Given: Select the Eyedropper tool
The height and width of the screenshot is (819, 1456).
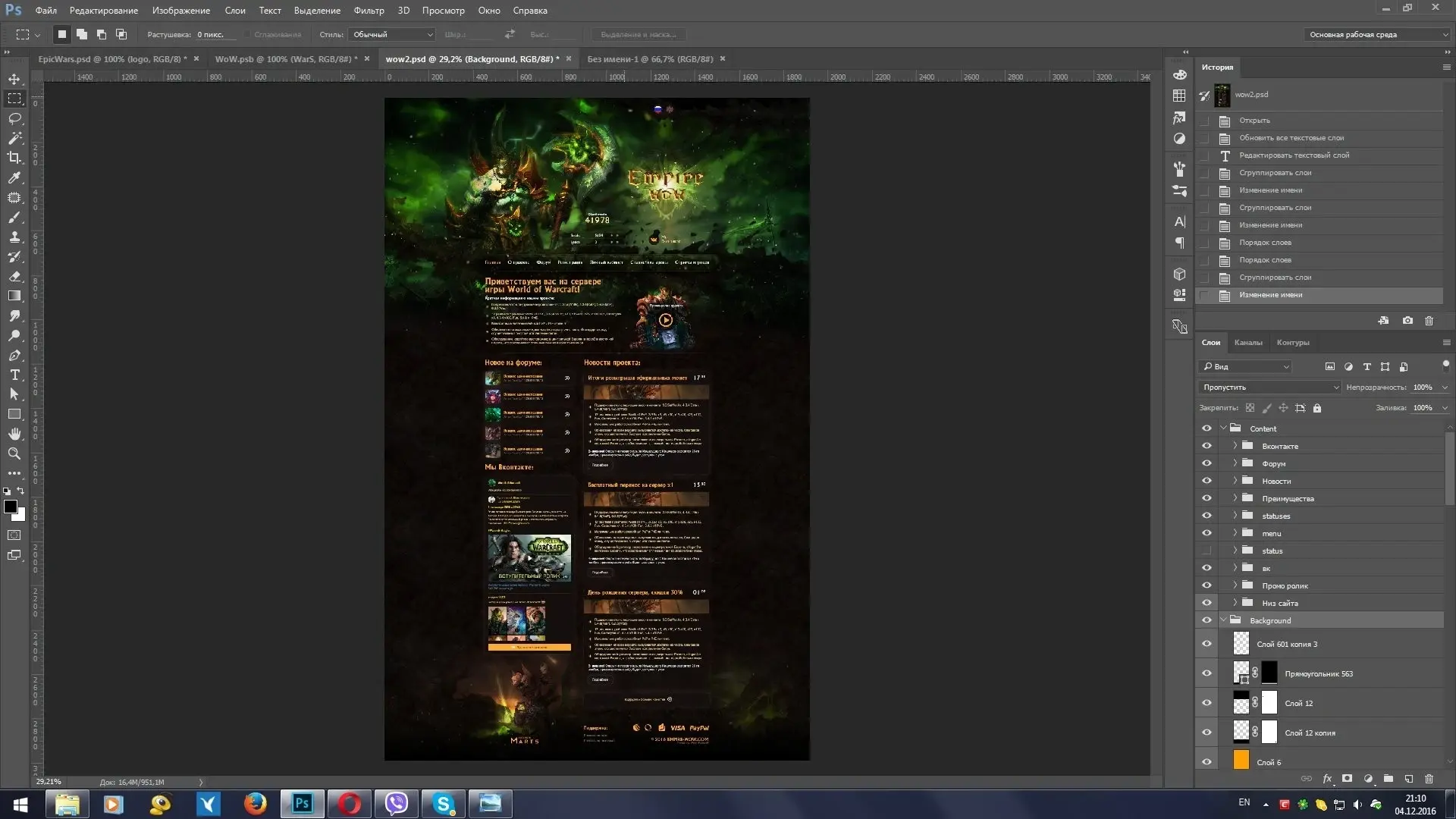Looking at the screenshot, I should pos(14,177).
